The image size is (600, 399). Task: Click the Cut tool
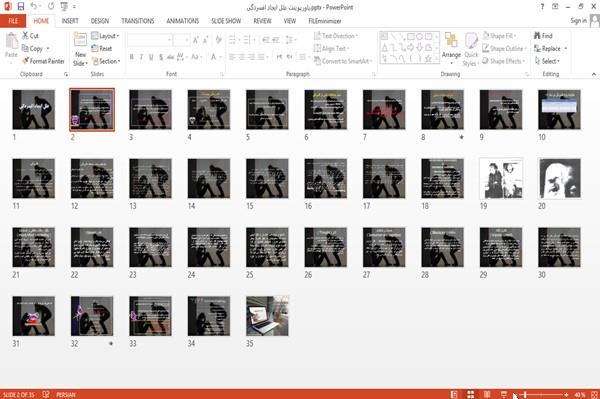pos(31,36)
